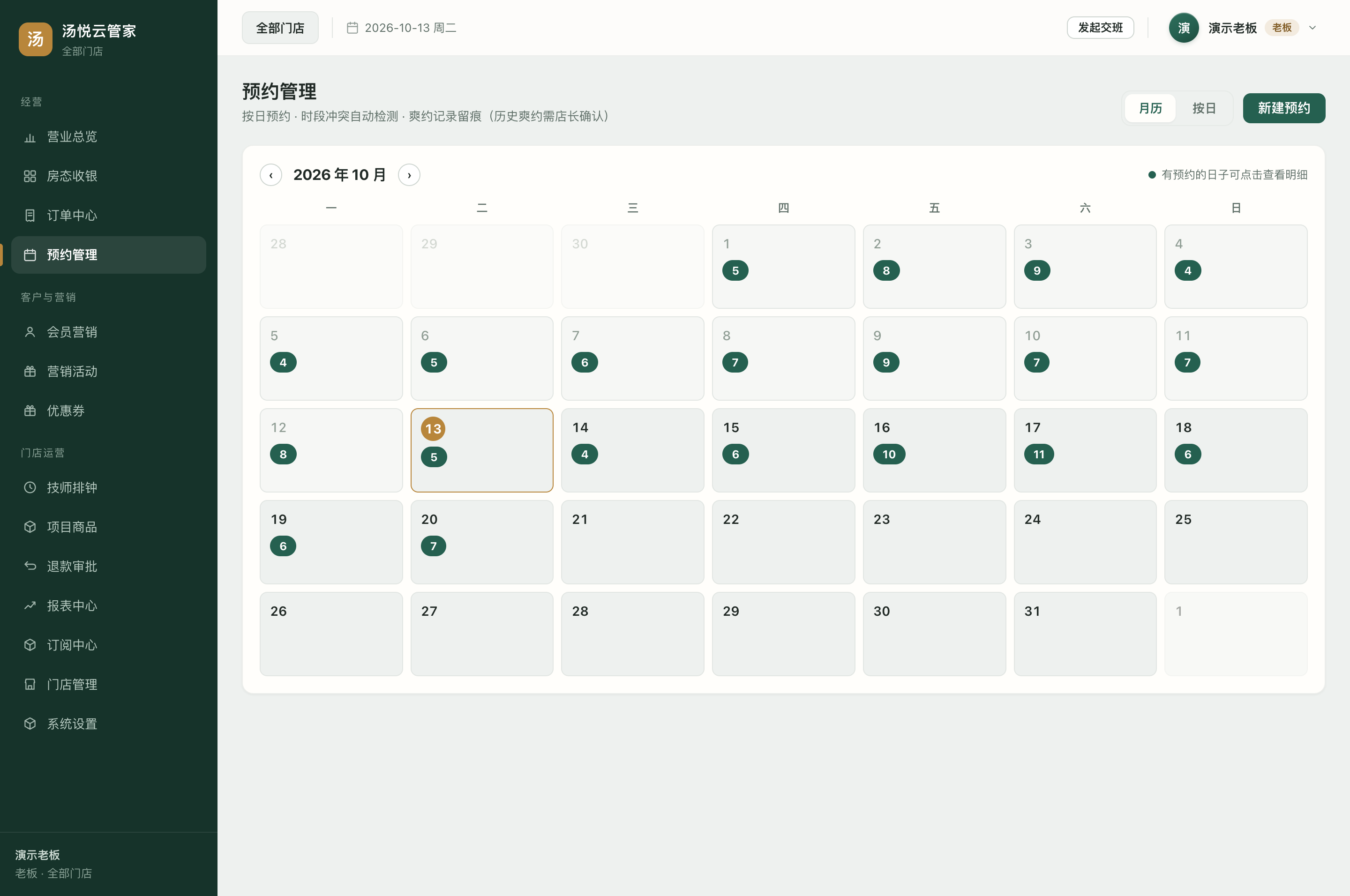
Task: Click the 汤 logo icon
Action: click(36, 39)
